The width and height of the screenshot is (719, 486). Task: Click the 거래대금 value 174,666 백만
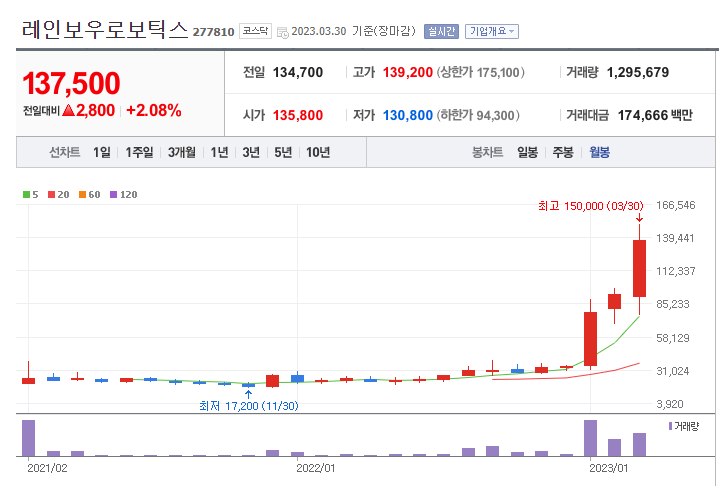[655, 115]
